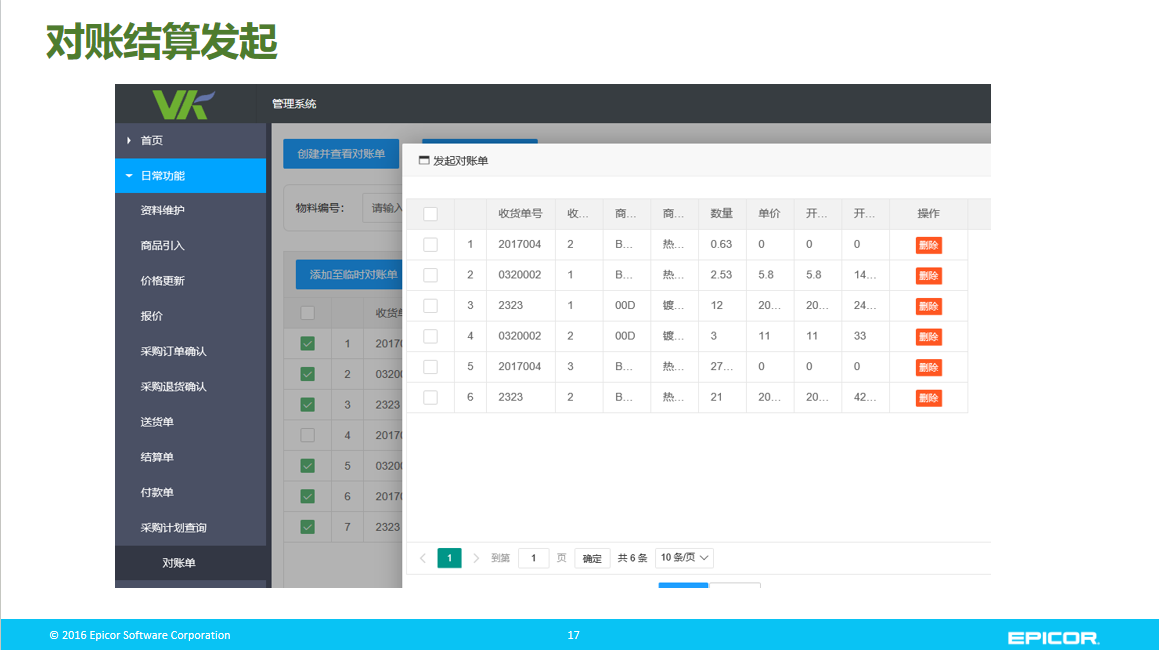Screen dimensions: 1159x650
Task: Click the 发起对账单 dialog window icon
Action: 424,160
